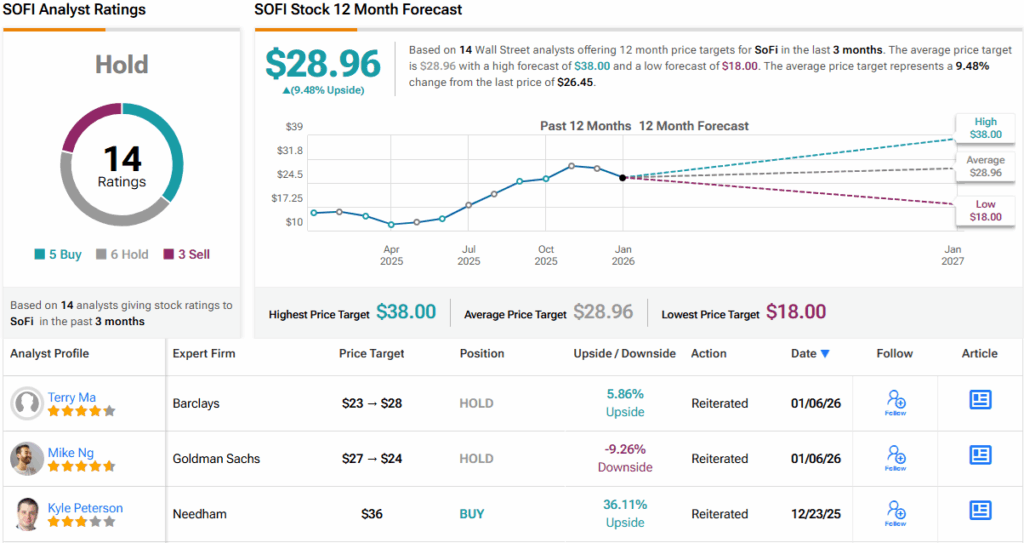Follow analyst Terry Ma
The height and width of the screenshot is (543, 1024).
click(895, 402)
